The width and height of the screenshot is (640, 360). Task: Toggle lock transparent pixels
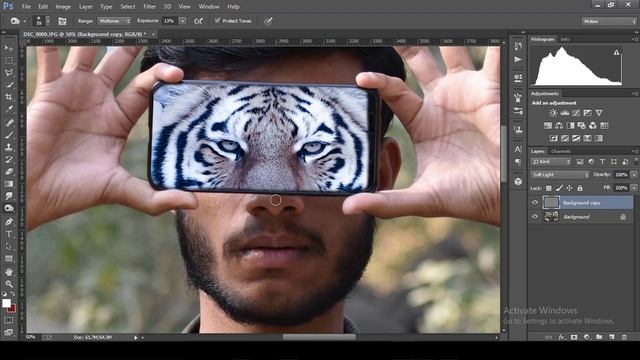pos(549,188)
